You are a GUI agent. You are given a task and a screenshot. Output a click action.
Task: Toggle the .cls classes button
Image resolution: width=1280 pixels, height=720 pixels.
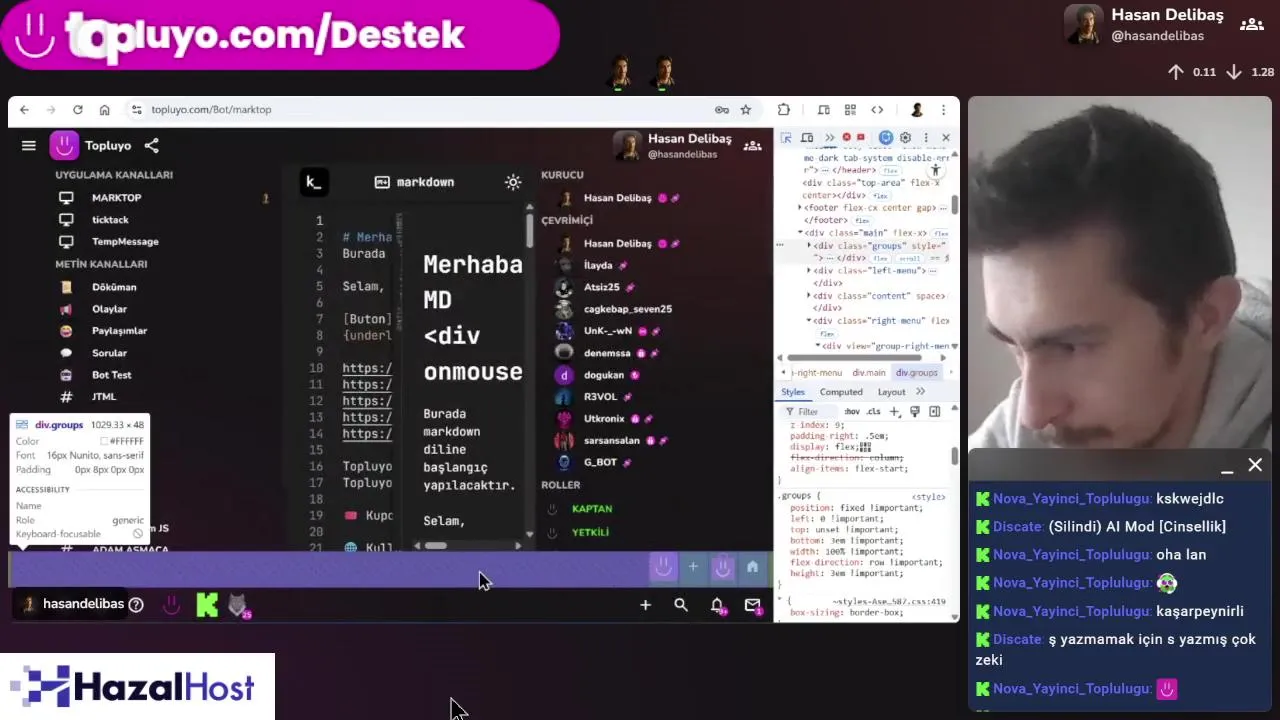click(873, 412)
